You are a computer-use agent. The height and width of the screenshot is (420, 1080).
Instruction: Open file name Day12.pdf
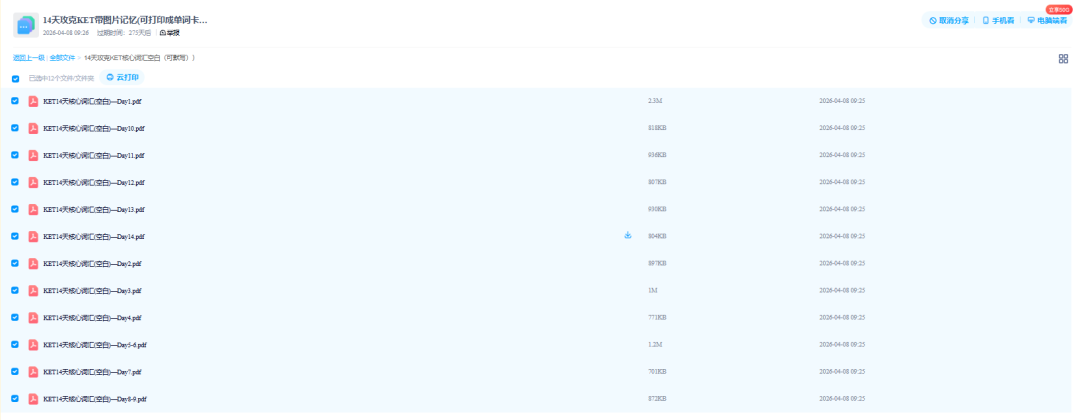pyautogui.click(x=94, y=182)
